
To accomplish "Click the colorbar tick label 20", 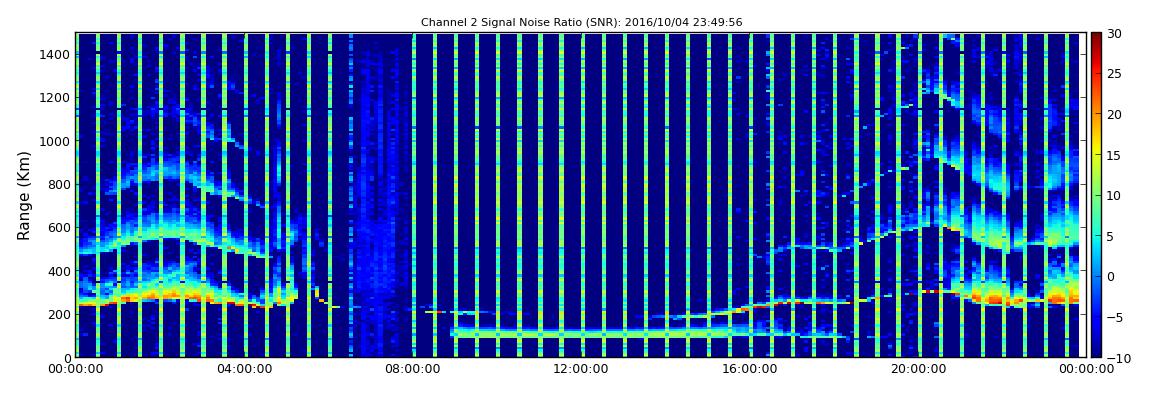I will [1115, 114].
